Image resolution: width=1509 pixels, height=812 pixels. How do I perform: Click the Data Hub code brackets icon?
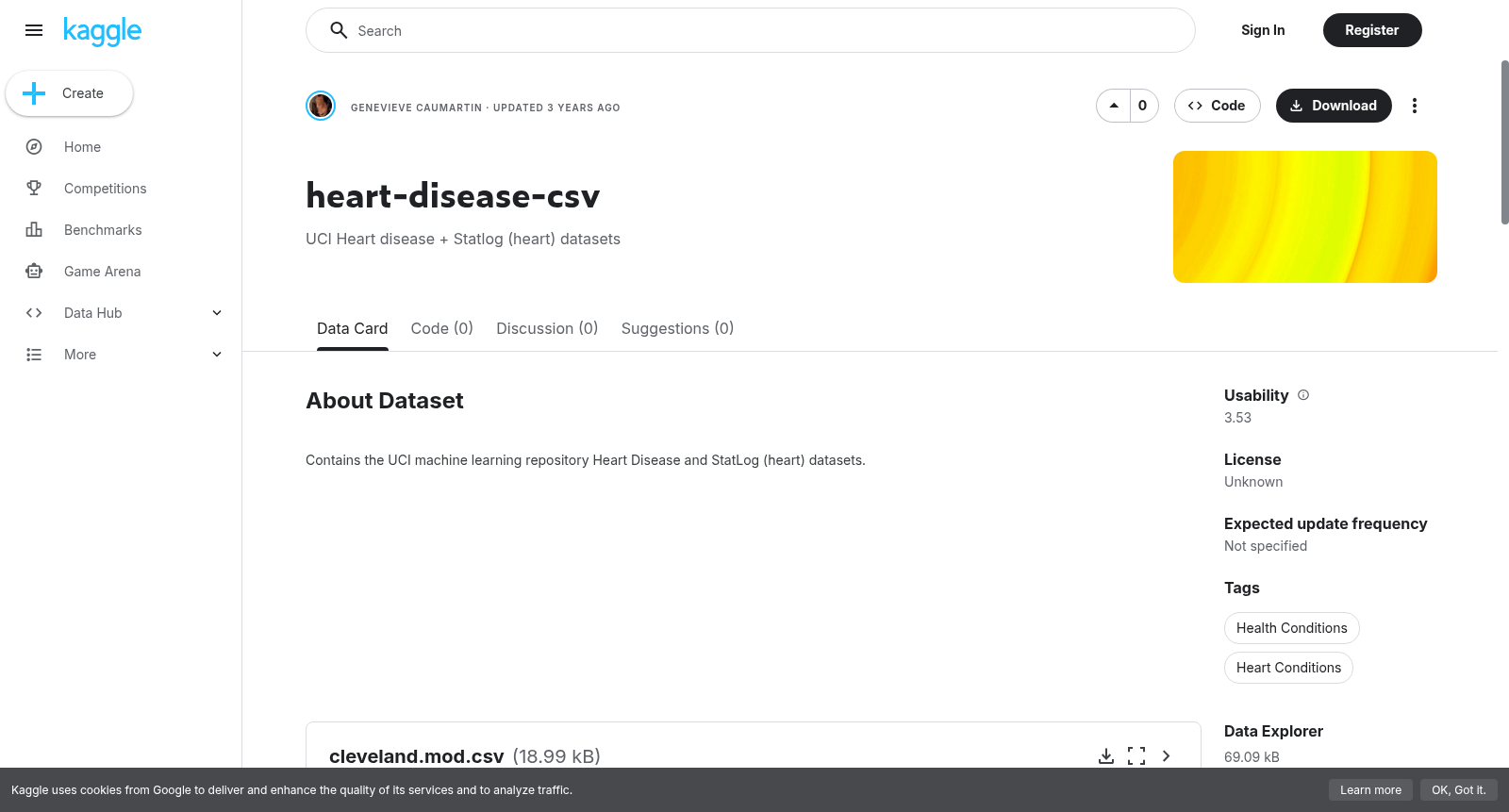pyautogui.click(x=34, y=313)
